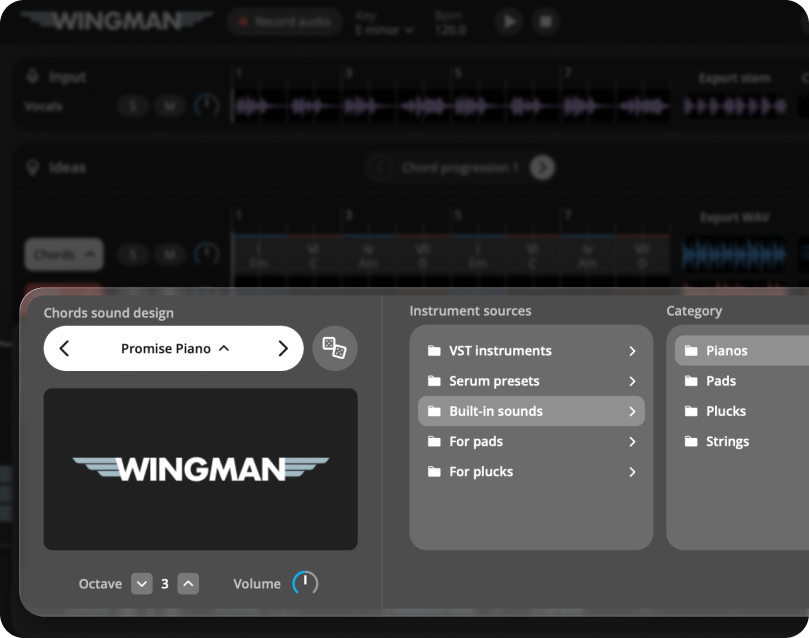Mute the Chords track
The height and width of the screenshot is (638, 809).
(170, 254)
